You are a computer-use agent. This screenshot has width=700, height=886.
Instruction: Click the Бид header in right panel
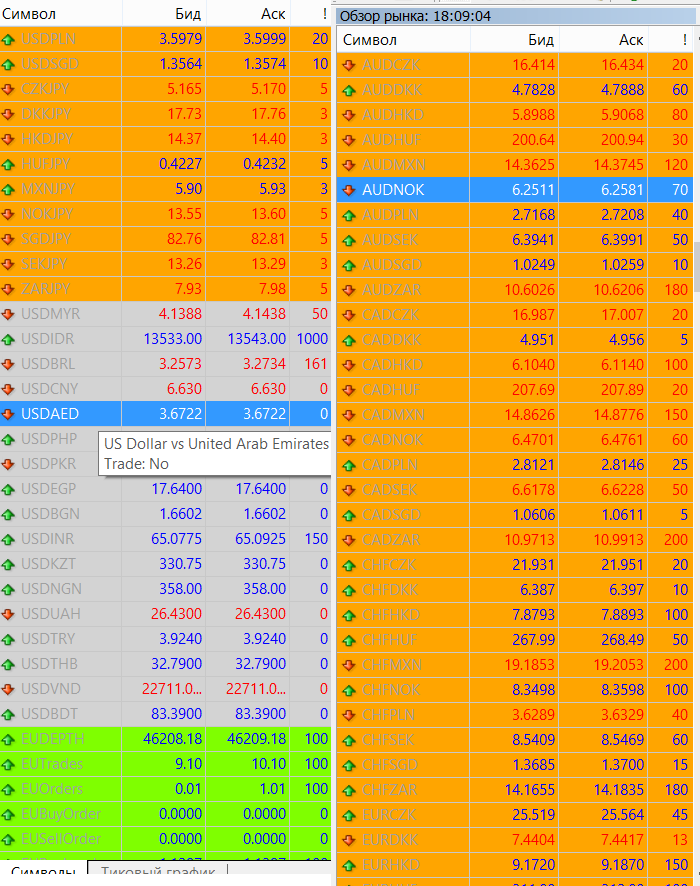(x=514, y=40)
